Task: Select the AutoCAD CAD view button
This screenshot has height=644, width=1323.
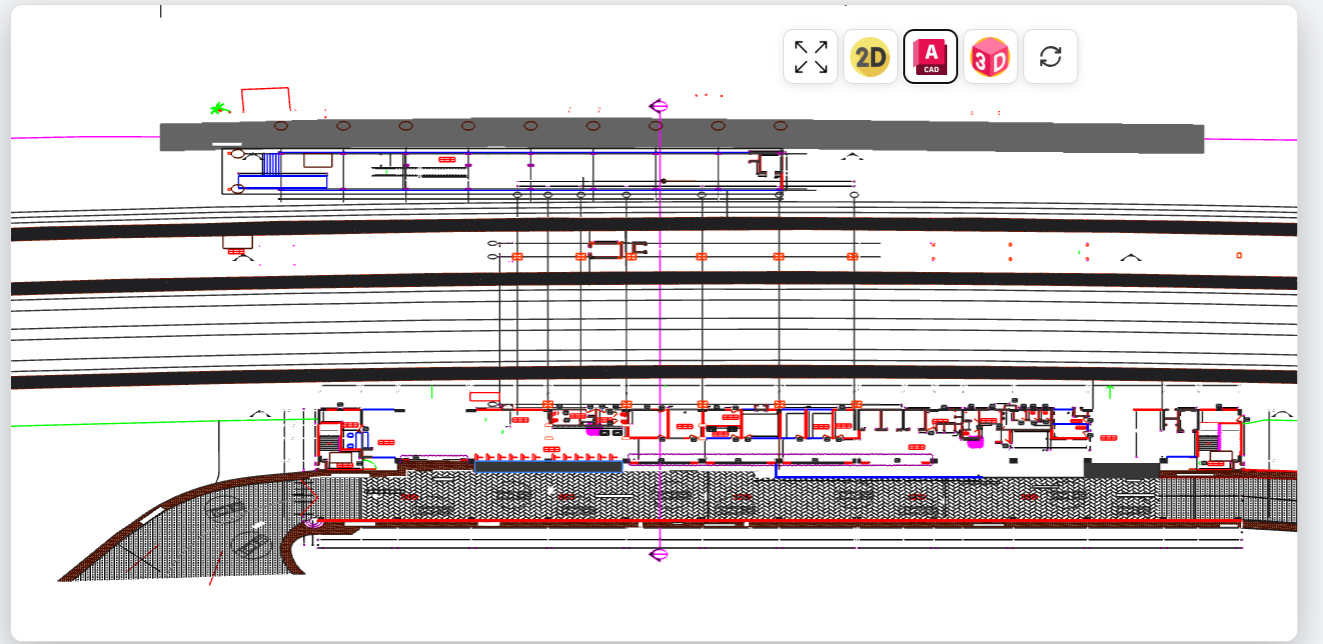Action: pyautogui.click(x=930, y=57)
